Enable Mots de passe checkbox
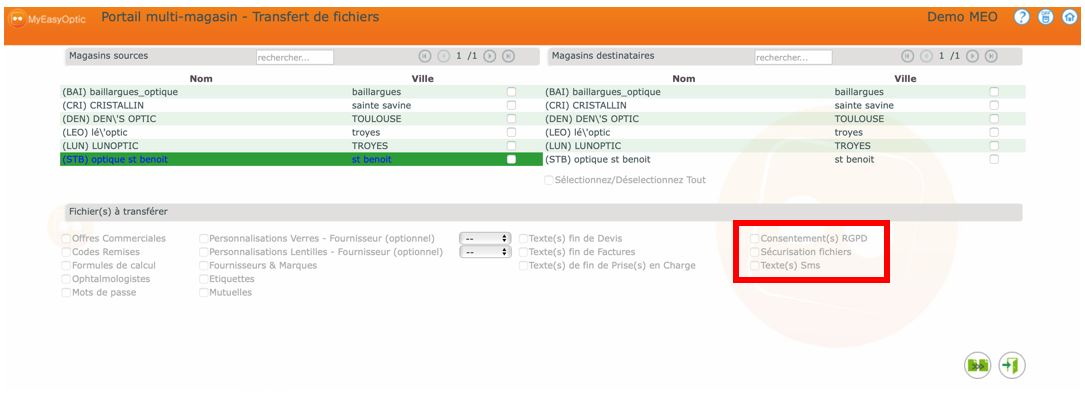The width and height of the screenshot is (1085, 397). 66,293
